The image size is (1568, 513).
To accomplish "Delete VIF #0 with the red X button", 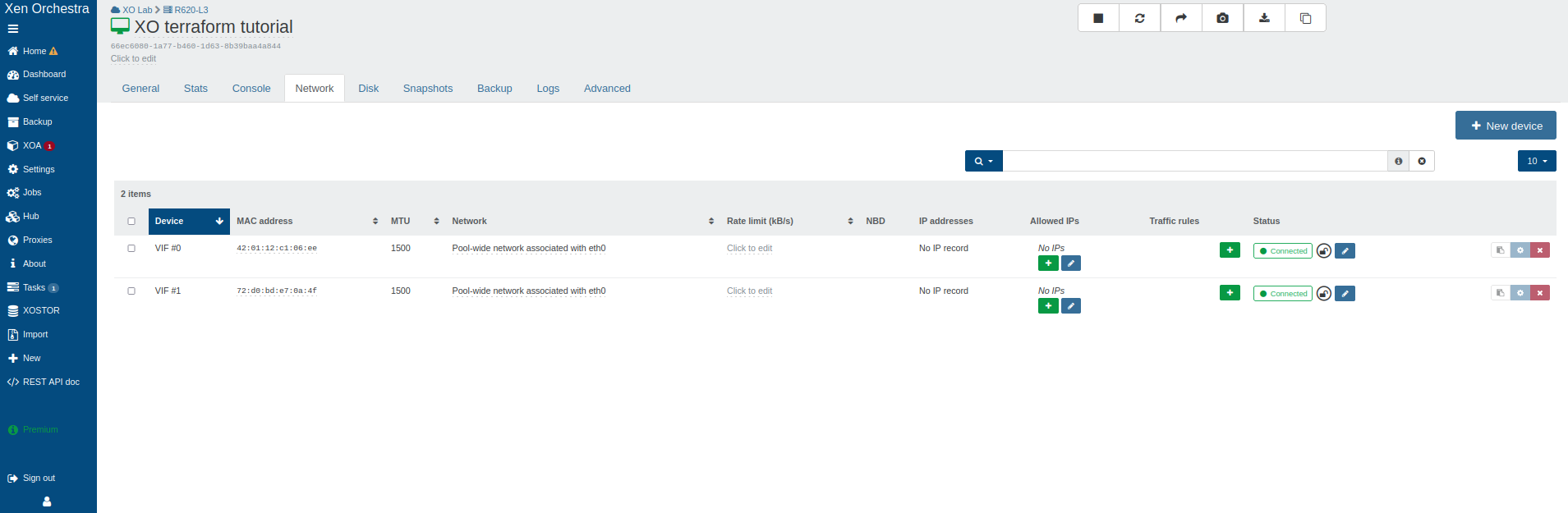I will pos(1540,250).
